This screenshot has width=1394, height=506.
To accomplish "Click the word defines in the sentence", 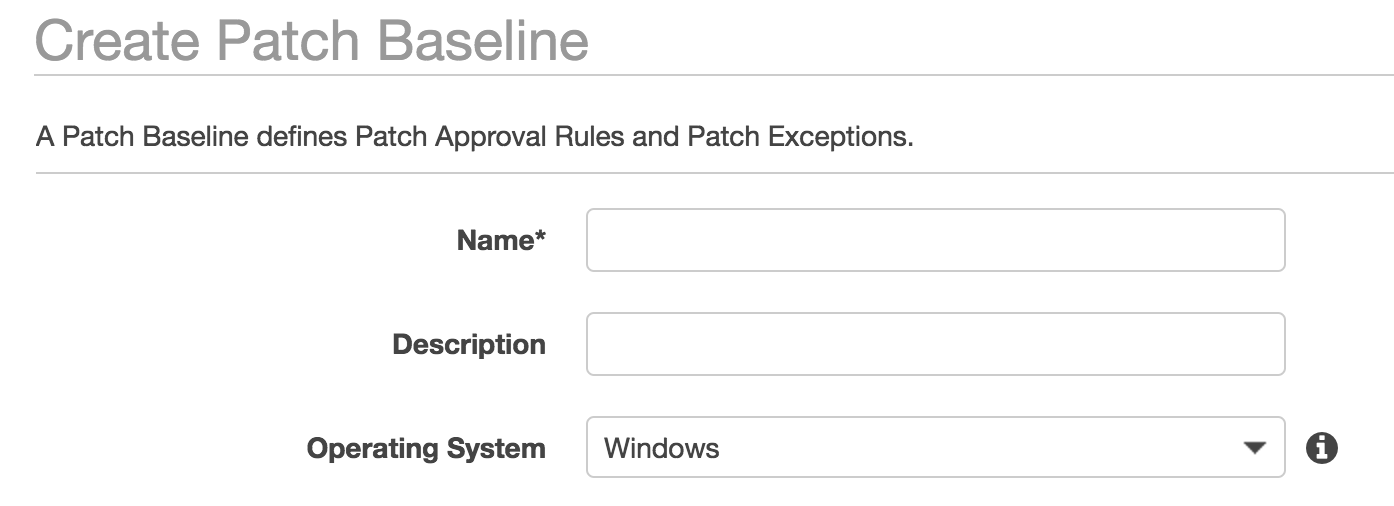I will 301,136.
